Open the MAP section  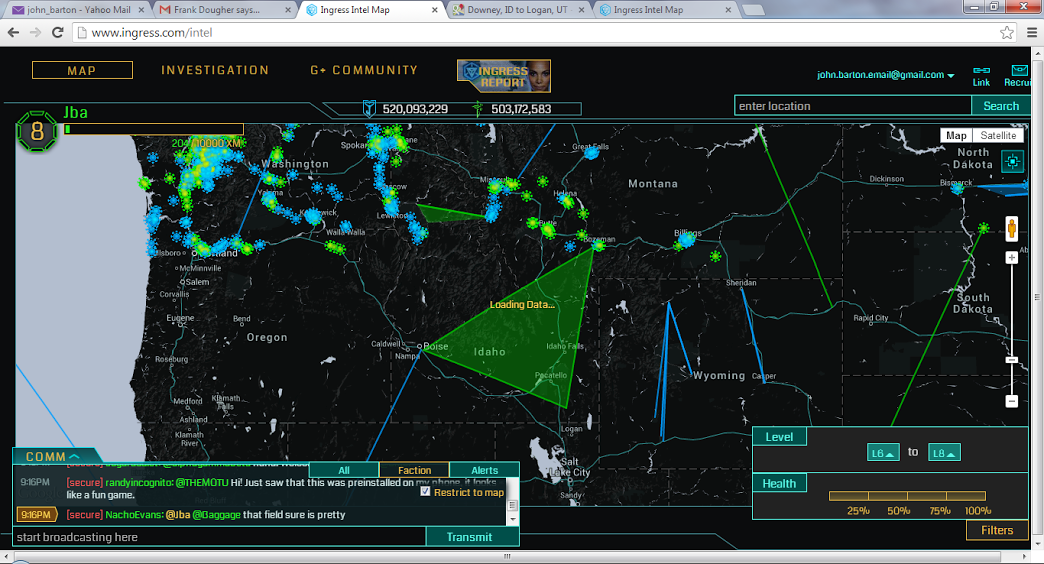(x=82, y=70)
